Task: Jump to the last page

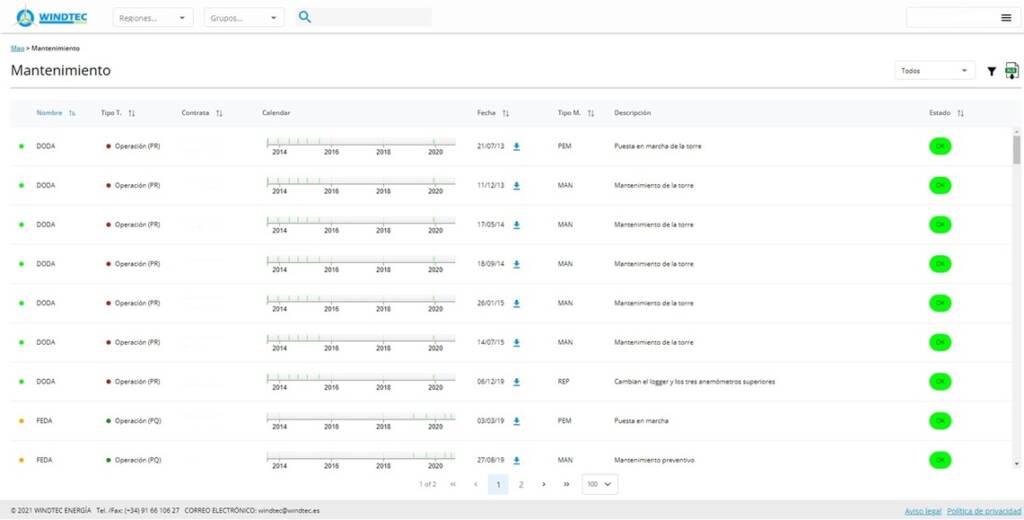Action: [x=566, y=484]
